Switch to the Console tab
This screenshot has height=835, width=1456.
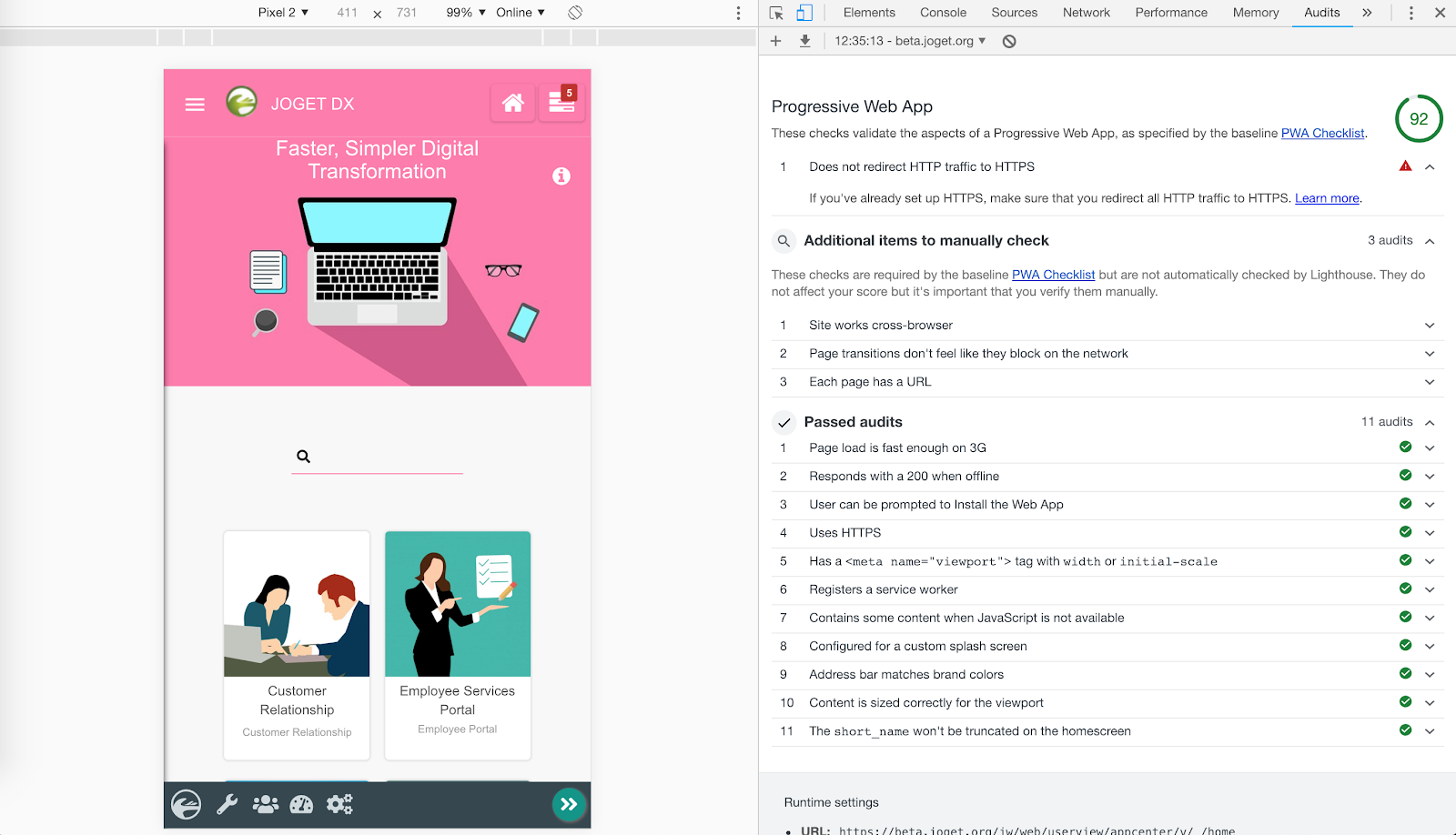click(943, 13)
